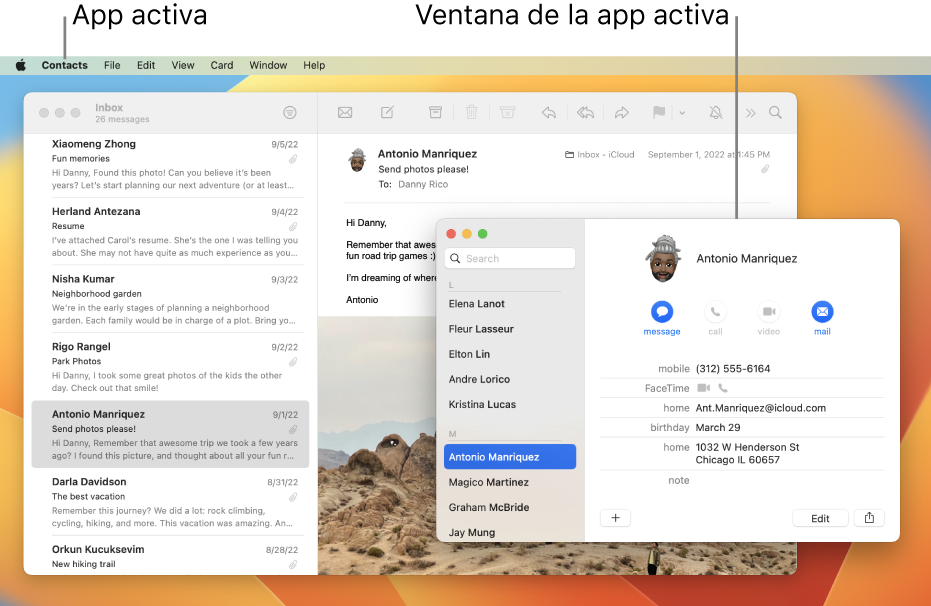Click the add plus button in Contacts
931x606 pixels.
[616, 518]
